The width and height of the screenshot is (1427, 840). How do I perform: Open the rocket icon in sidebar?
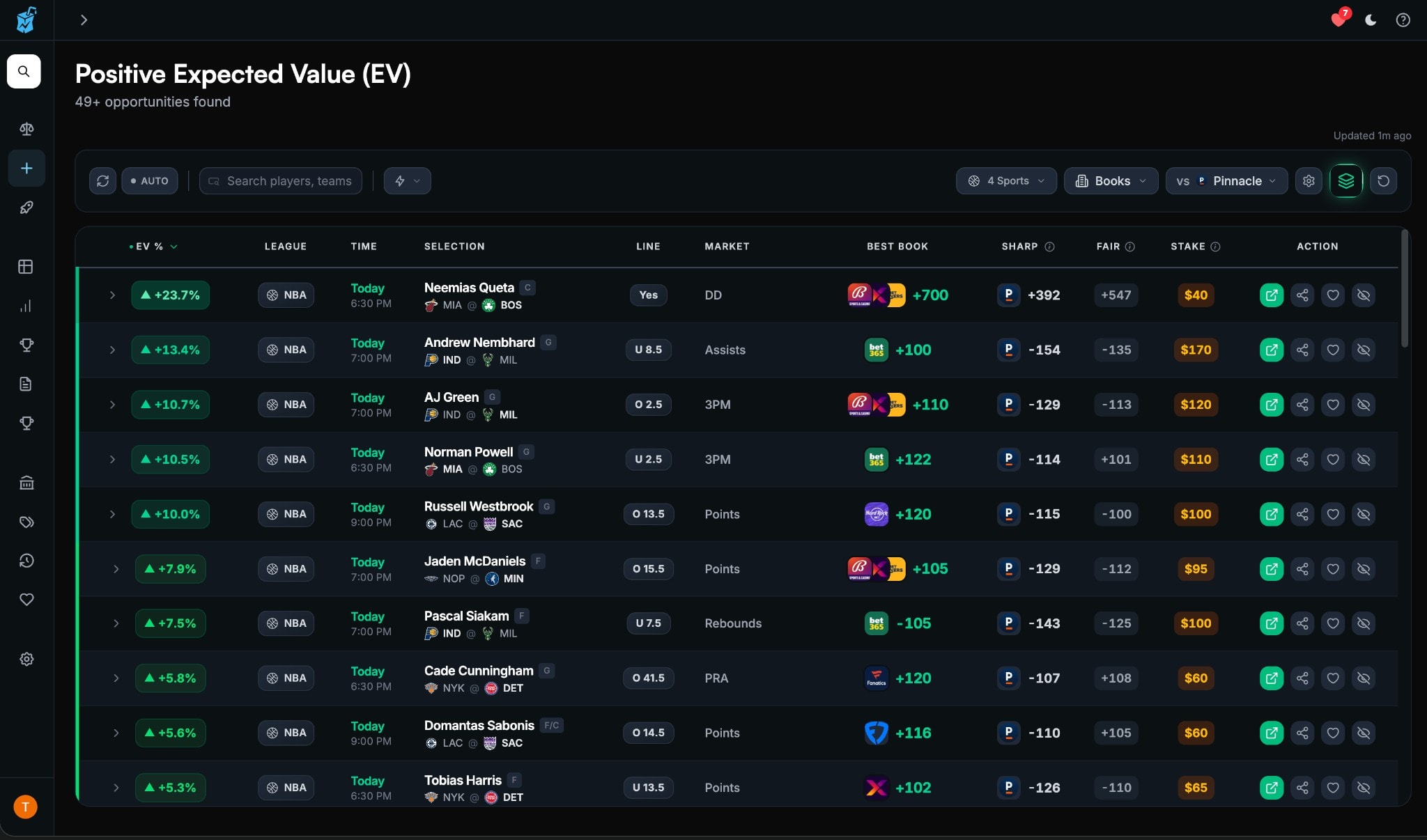click(x=26, y=208)
